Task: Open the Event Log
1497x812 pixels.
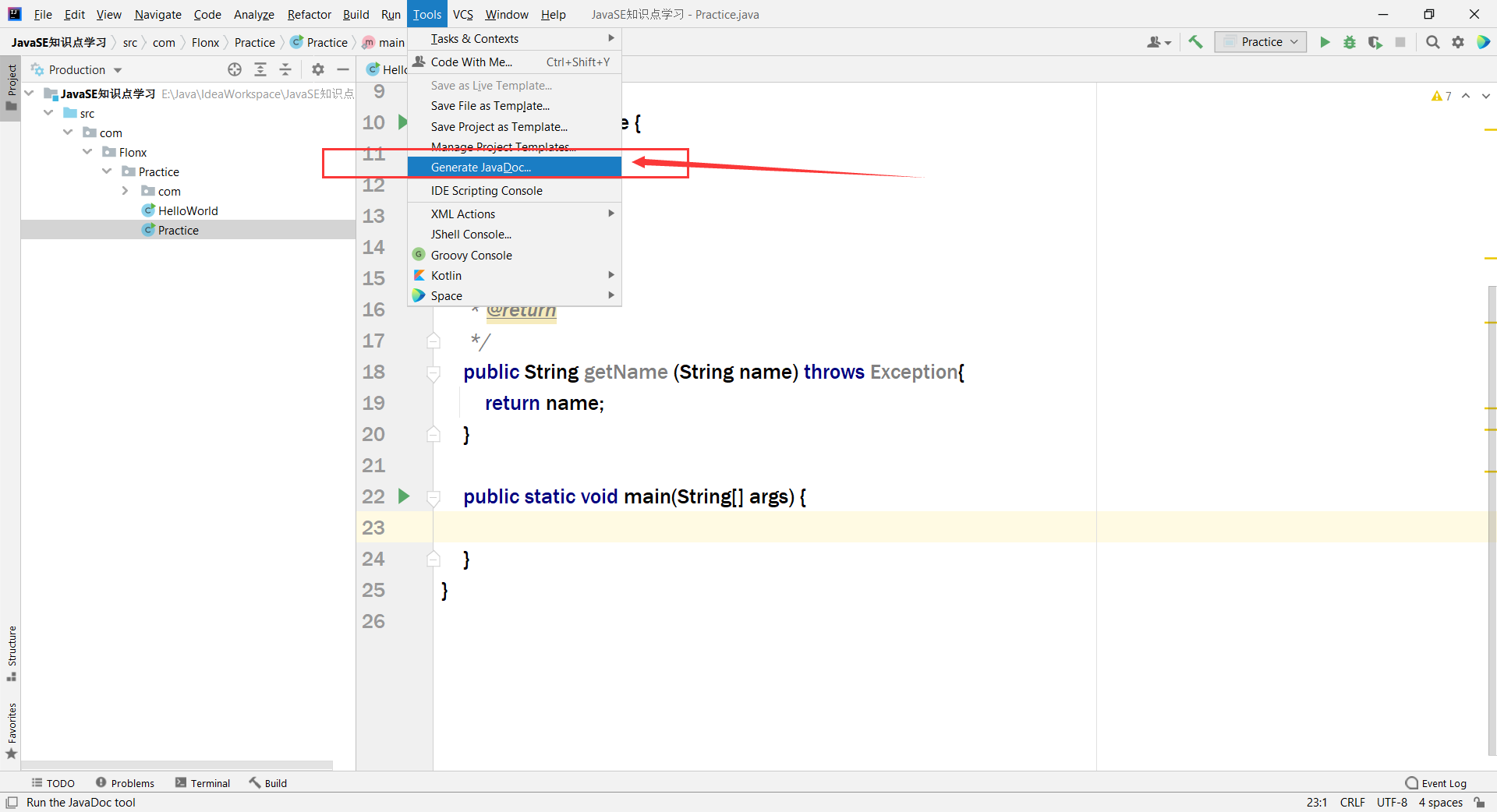Action: pos(1436,783)
